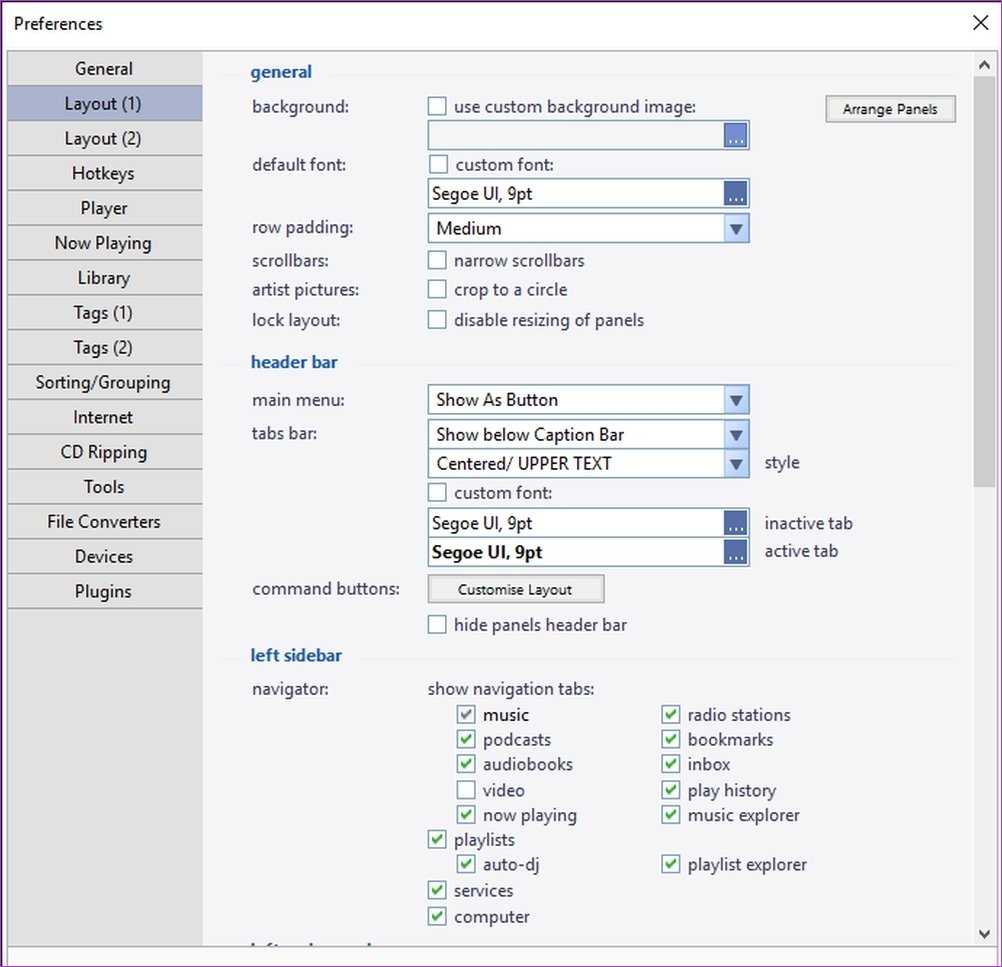Open font picker for inactive tab
The image size is (1002, 967).
click(x=736, y=523)
